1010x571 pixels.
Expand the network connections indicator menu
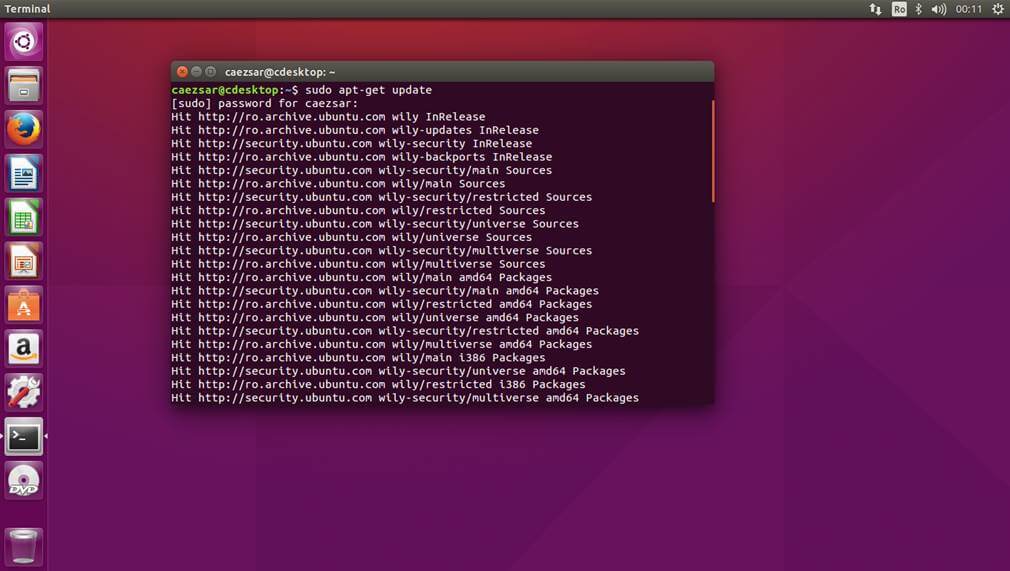point(875,9)
